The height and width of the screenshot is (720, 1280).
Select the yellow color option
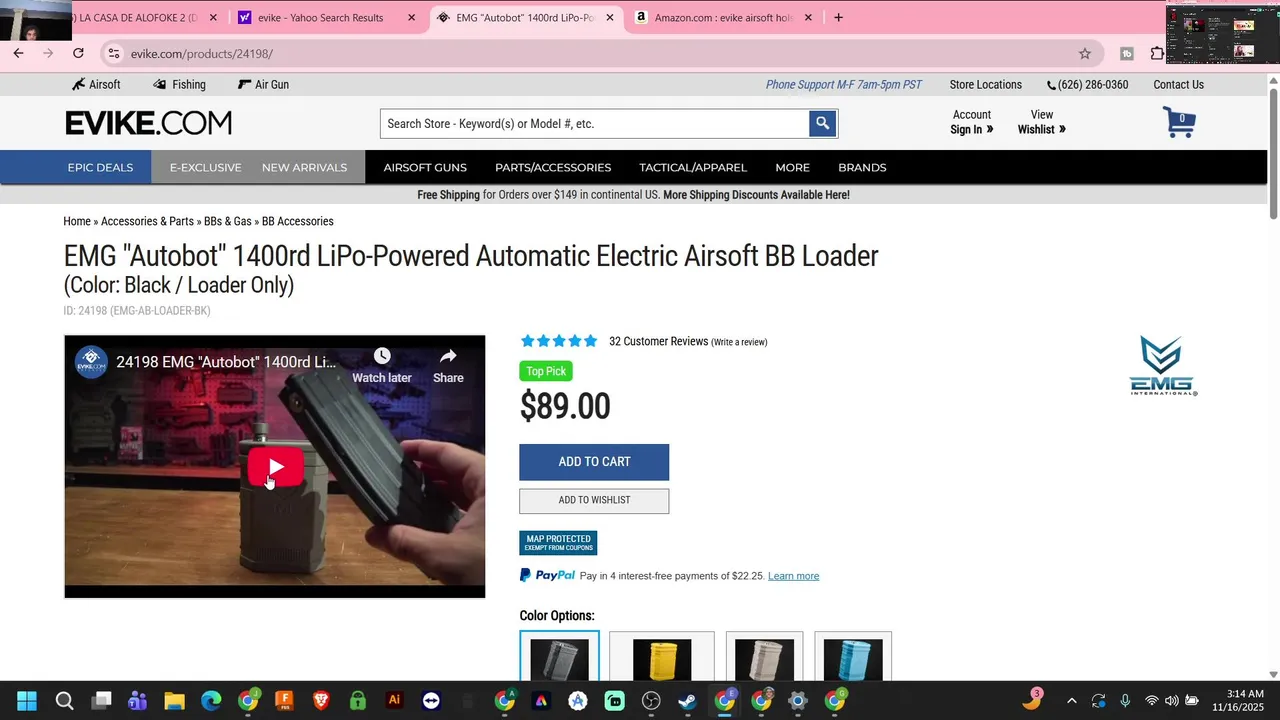[662, 656]
